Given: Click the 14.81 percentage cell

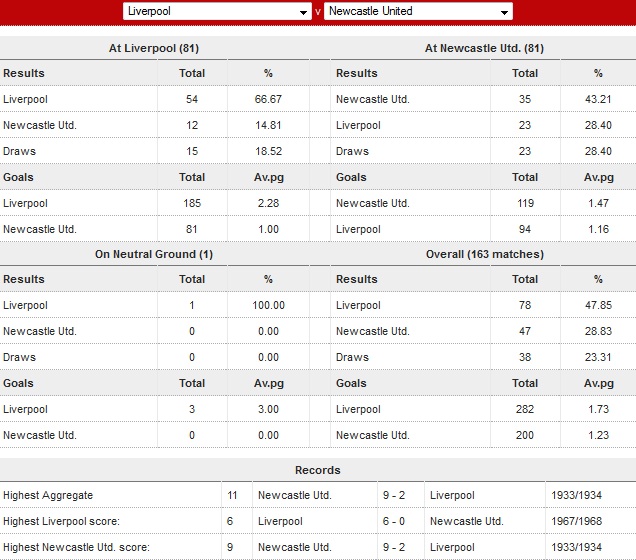Looking at the screenshot, I should [268, 125].
